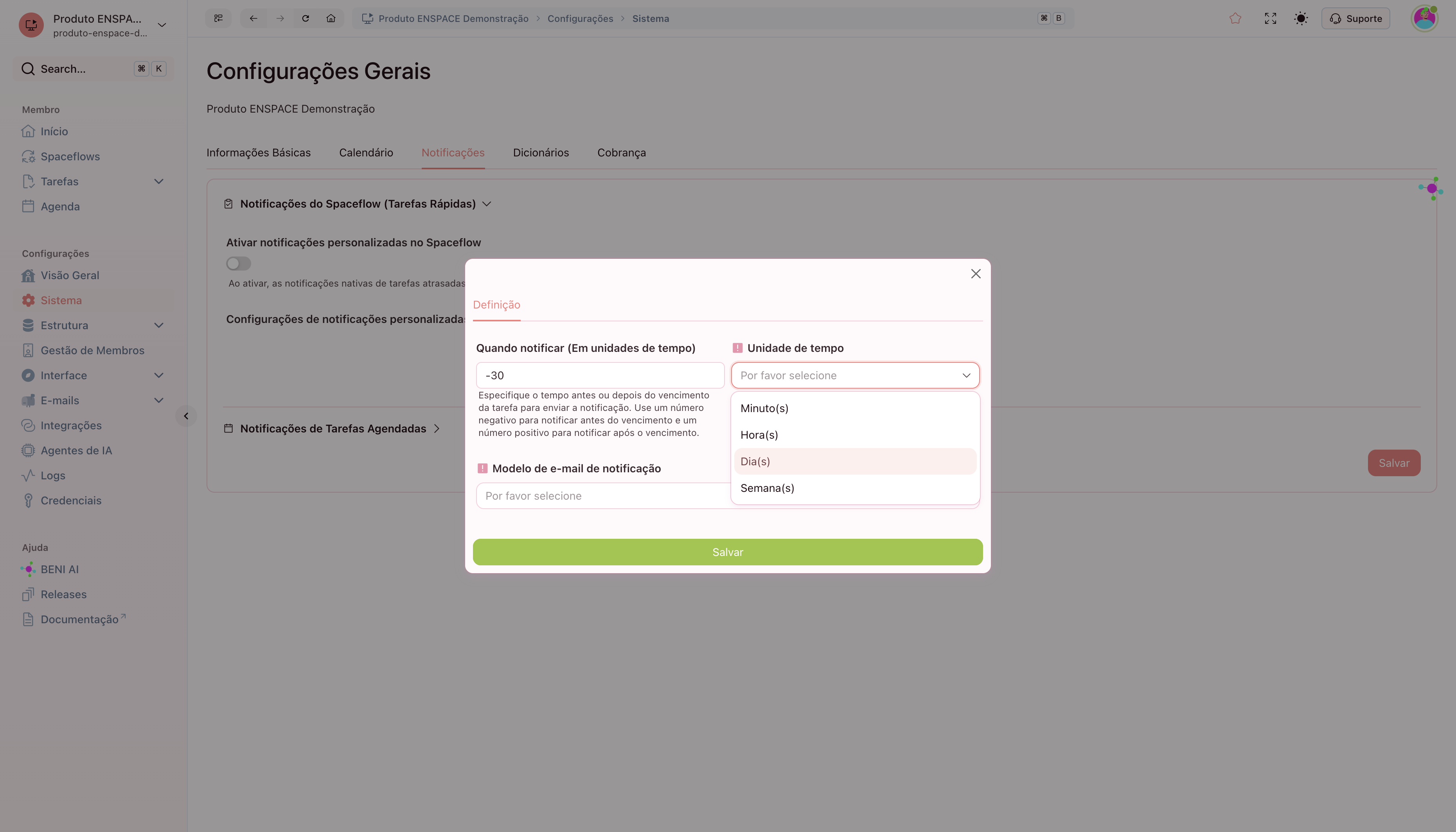Open the Unidade de tempo dropdown

855,375
